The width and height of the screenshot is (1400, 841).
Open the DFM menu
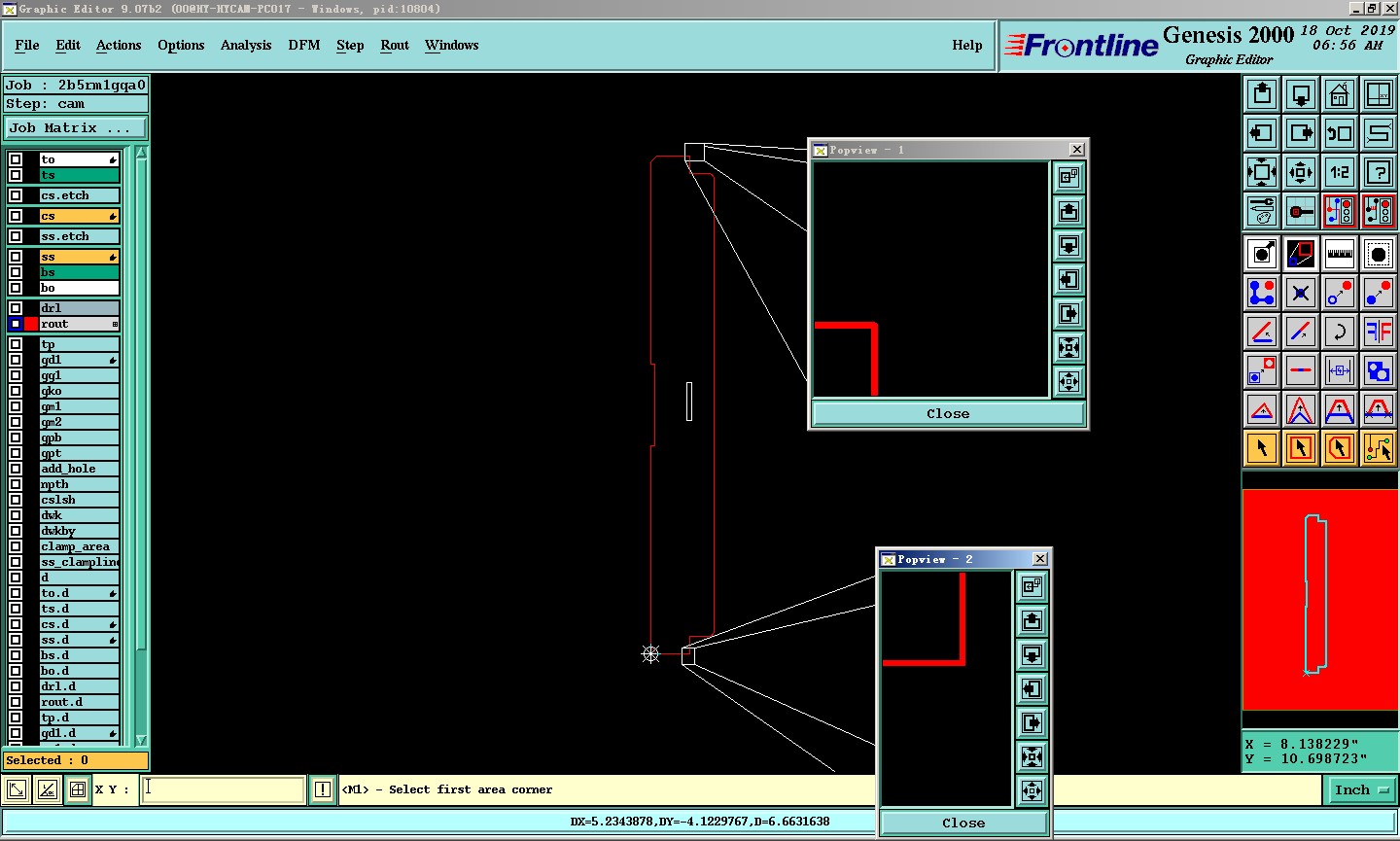point(304,45)
